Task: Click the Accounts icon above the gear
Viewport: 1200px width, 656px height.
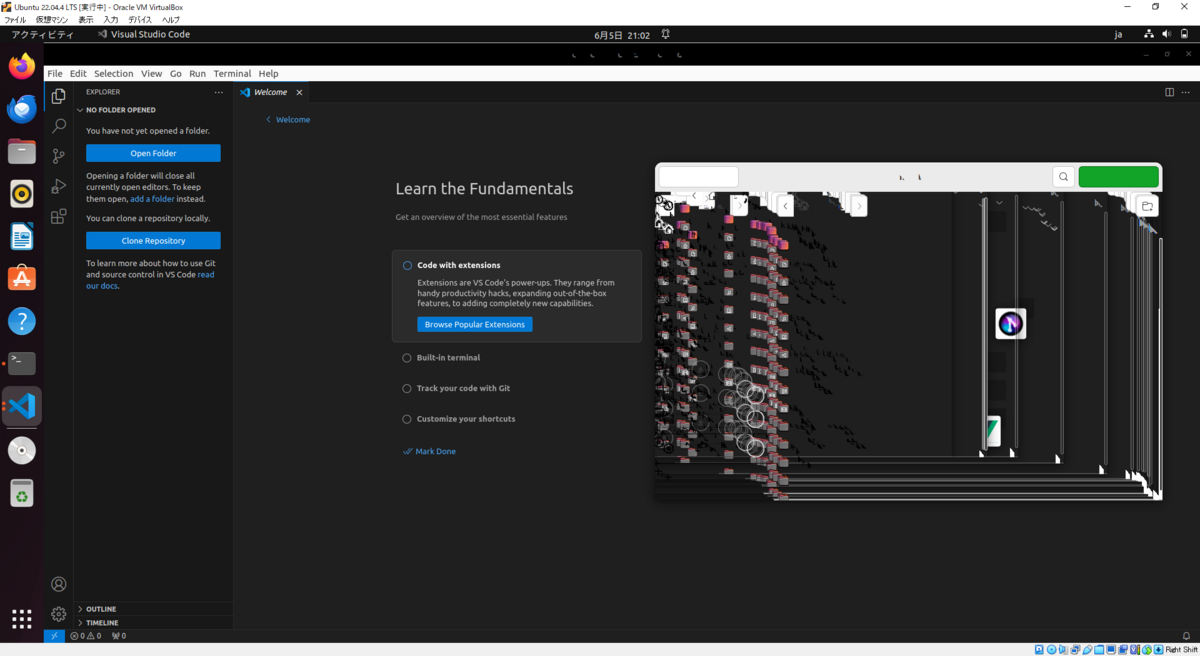Action: (x=58, y=584)
